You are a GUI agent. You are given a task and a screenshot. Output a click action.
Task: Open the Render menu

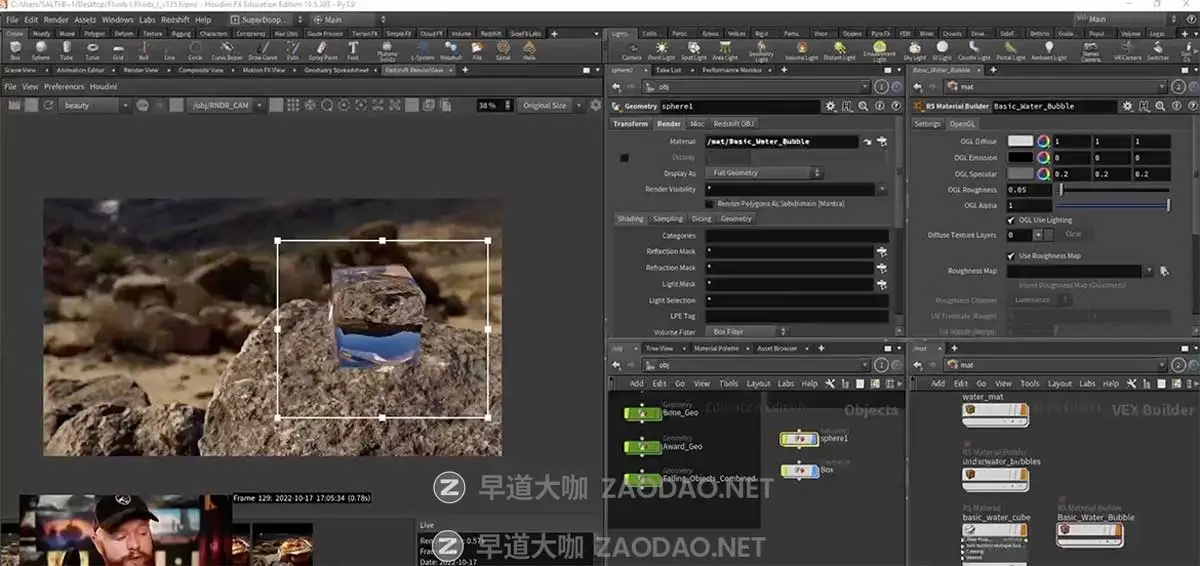(x=55, y=19)
